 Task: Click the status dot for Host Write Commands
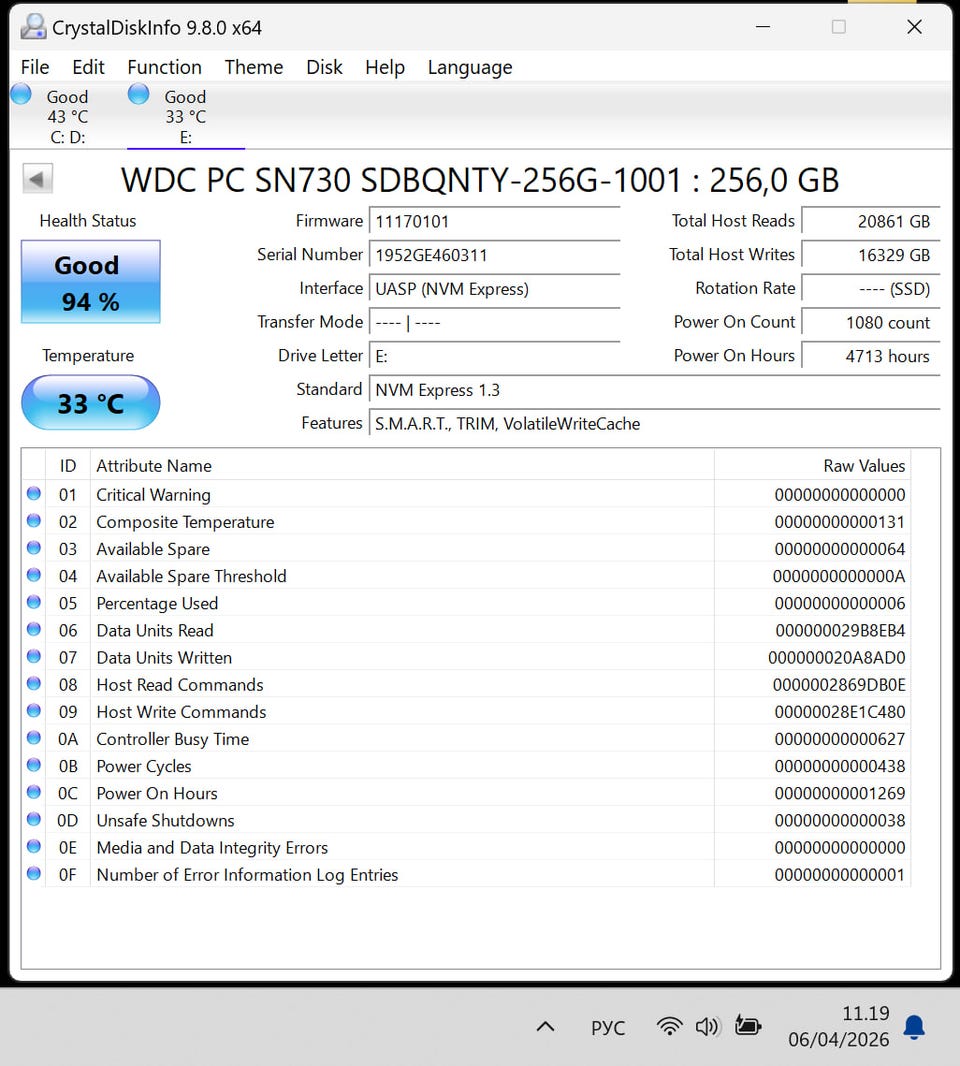(x=33, y=710)
